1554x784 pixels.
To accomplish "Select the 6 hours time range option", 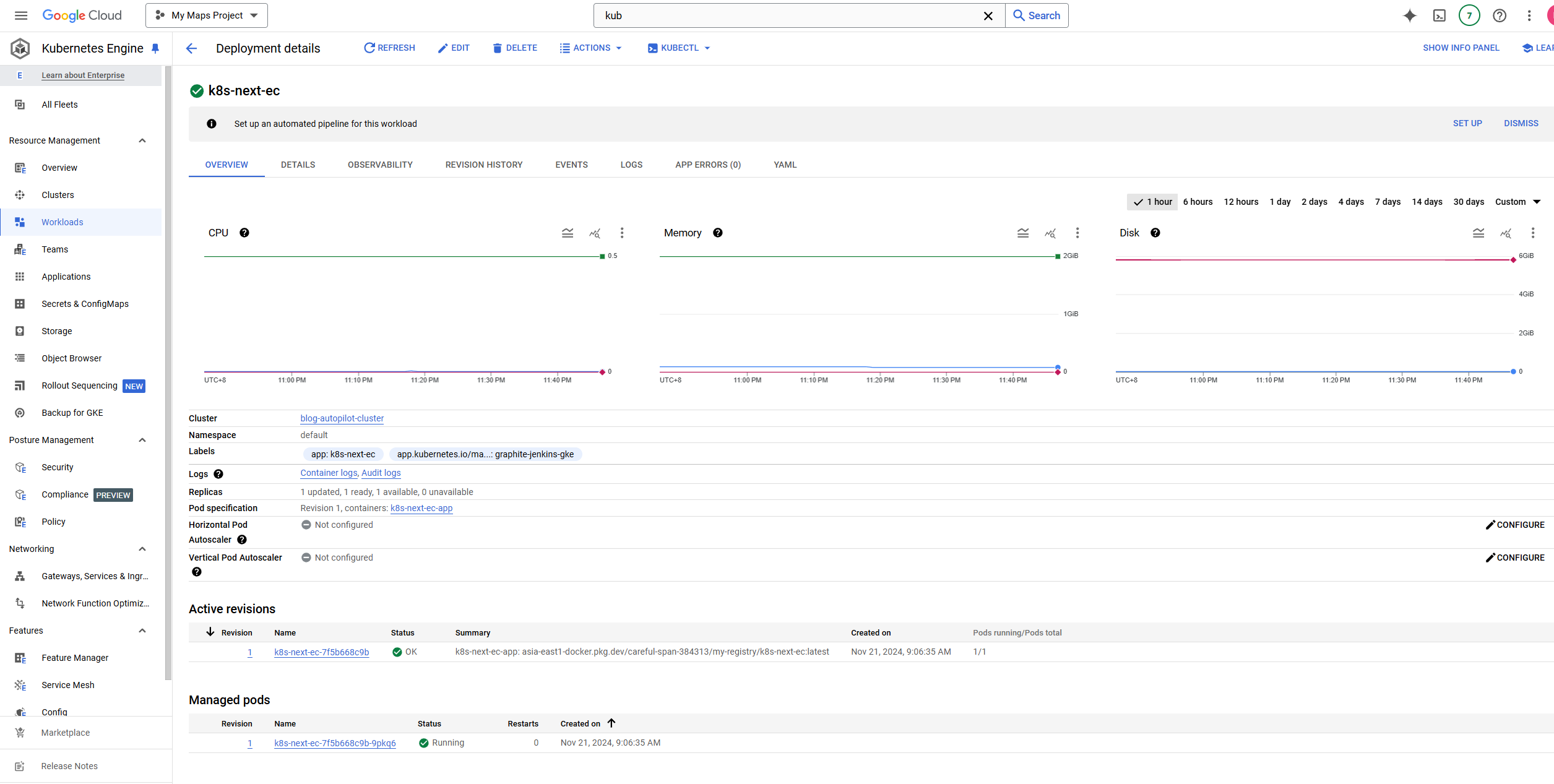I will click(1198, 202).
